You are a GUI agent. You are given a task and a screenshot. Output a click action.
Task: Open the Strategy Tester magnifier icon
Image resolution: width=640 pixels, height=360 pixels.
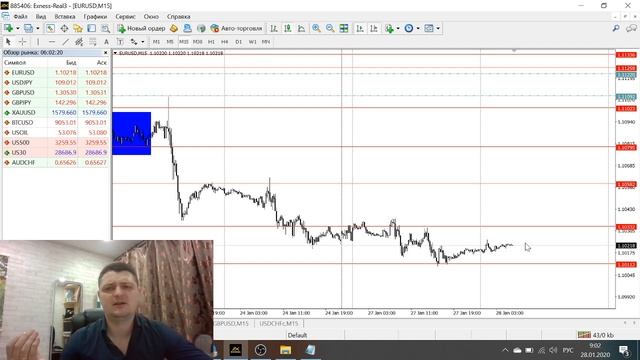pos(105,28)
